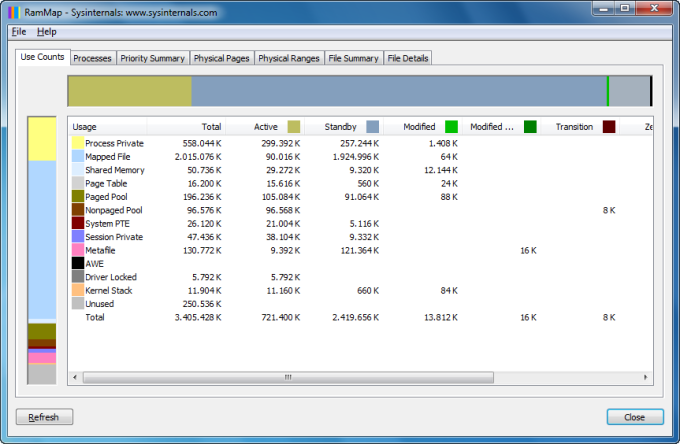This screenshot has height=444, width=680.
Task: Select the Session Private row label
Action: [114, 237]
